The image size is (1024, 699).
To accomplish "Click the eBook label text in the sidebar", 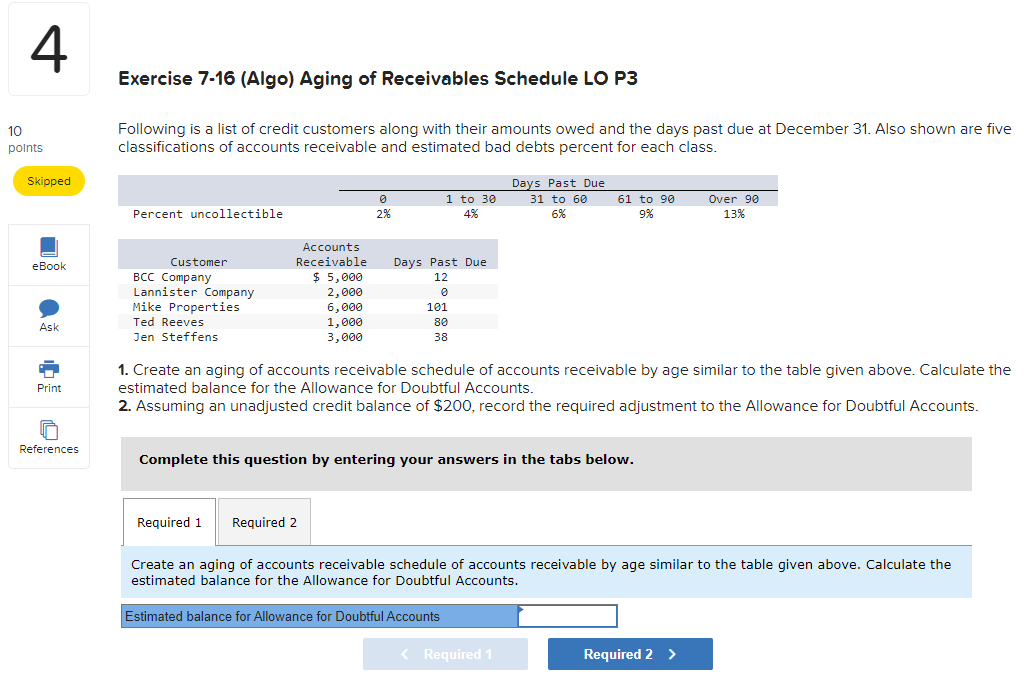I will coord(48,266).
